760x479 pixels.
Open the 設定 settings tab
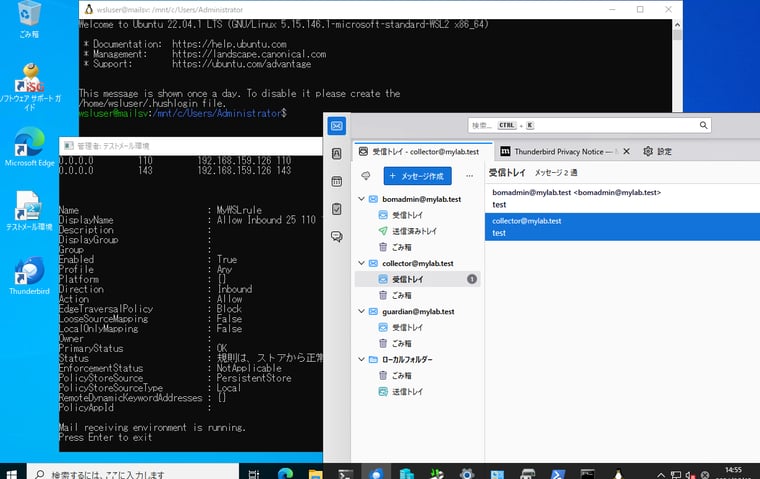click(658, 151)
